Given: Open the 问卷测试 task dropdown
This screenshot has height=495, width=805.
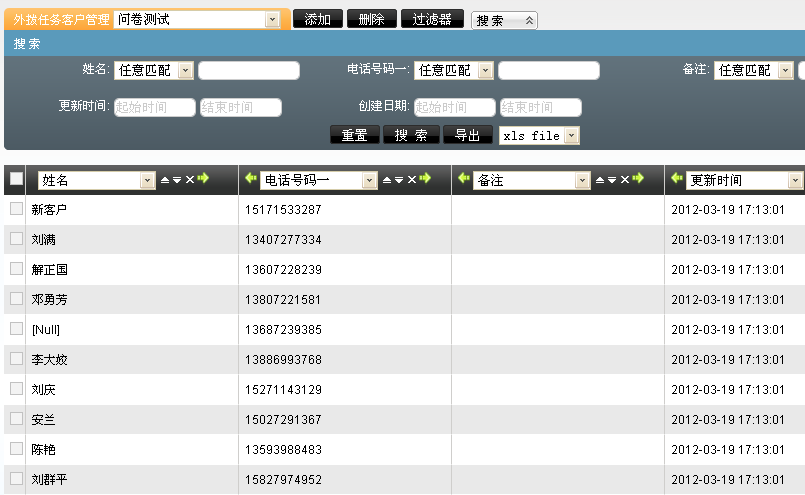Looking at the screenshot, I should 272,19.
